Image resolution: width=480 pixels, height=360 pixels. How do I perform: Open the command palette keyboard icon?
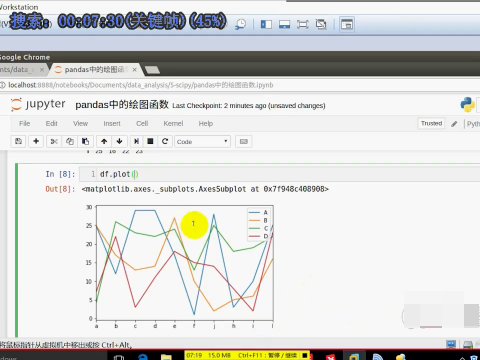point(244,141)
